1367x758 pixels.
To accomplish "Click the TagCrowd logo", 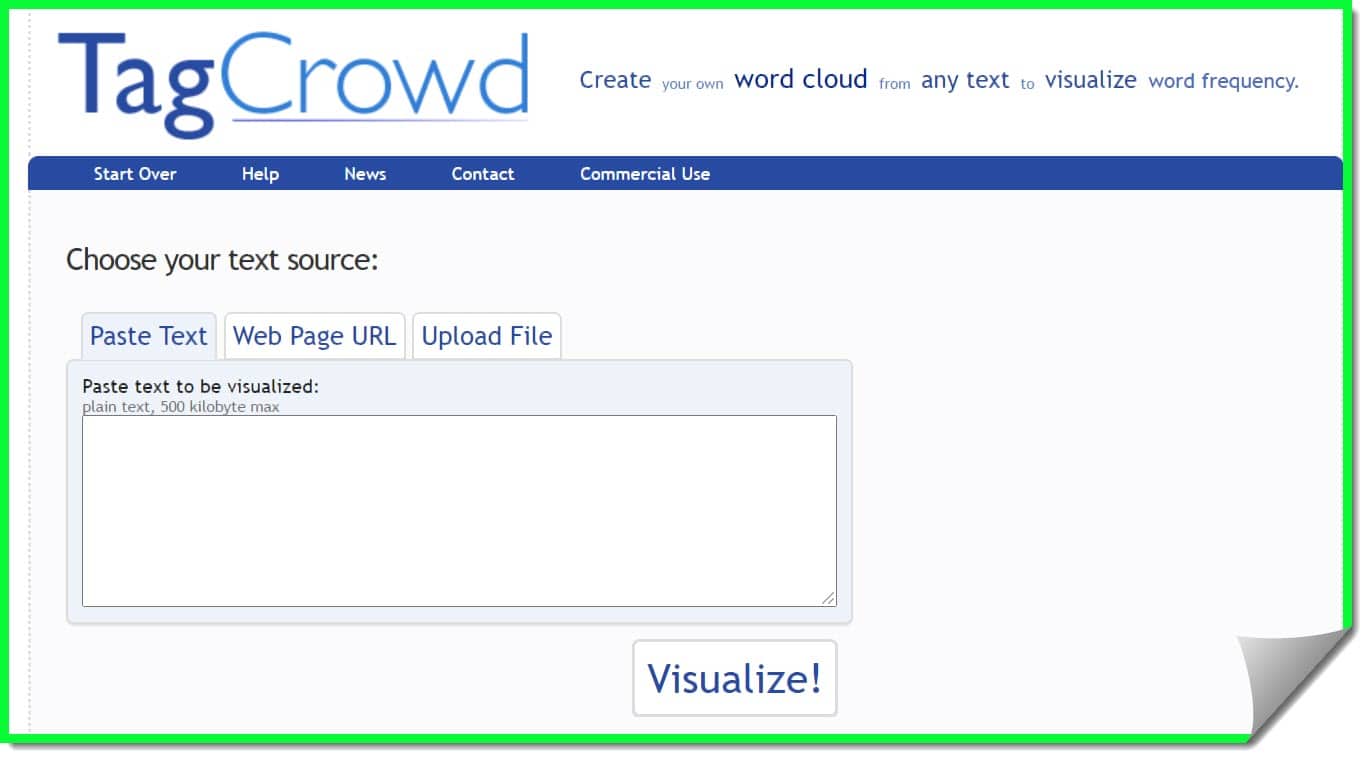I will coord(293,83).
